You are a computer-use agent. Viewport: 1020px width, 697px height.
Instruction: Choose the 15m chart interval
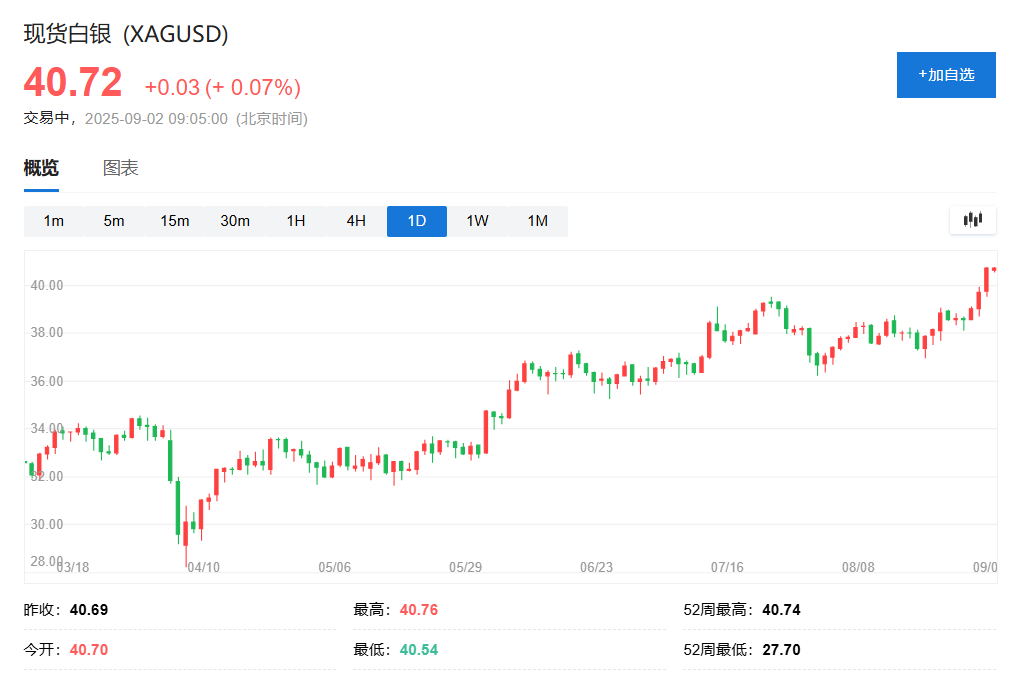coord(175,221)
